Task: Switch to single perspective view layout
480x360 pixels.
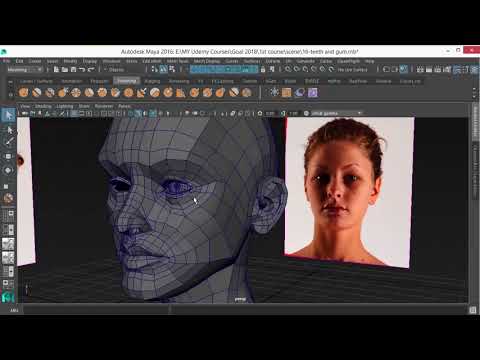Action: (x=8, y=215)
